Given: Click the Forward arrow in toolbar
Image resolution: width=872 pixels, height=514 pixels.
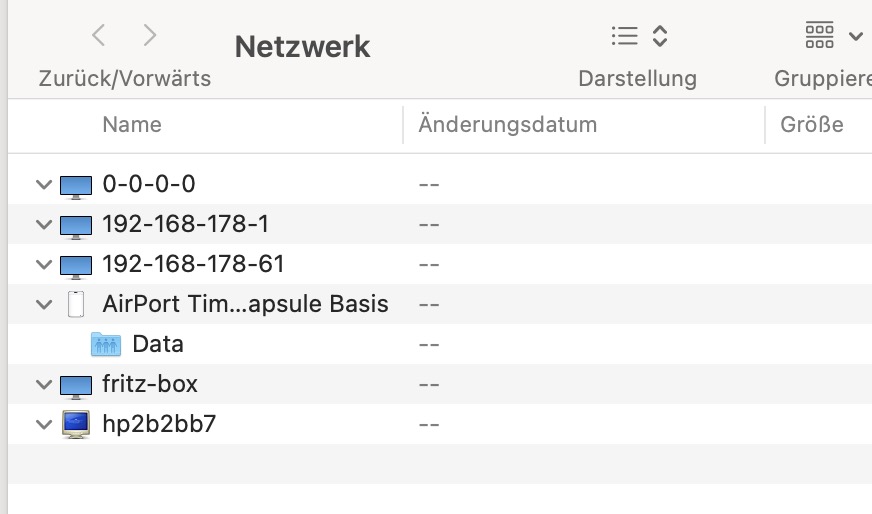Looking at the screenshot, I should pos(150,36).
